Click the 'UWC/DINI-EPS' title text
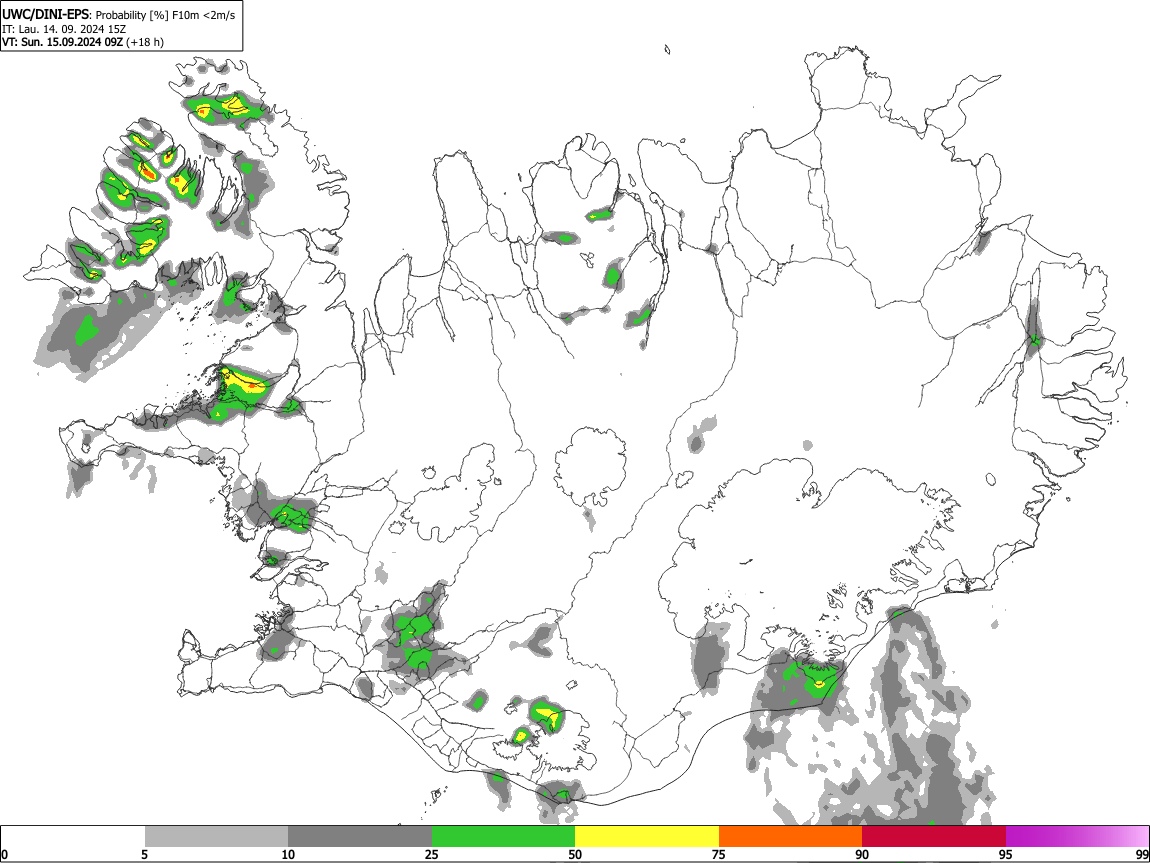 coord(46,15)
